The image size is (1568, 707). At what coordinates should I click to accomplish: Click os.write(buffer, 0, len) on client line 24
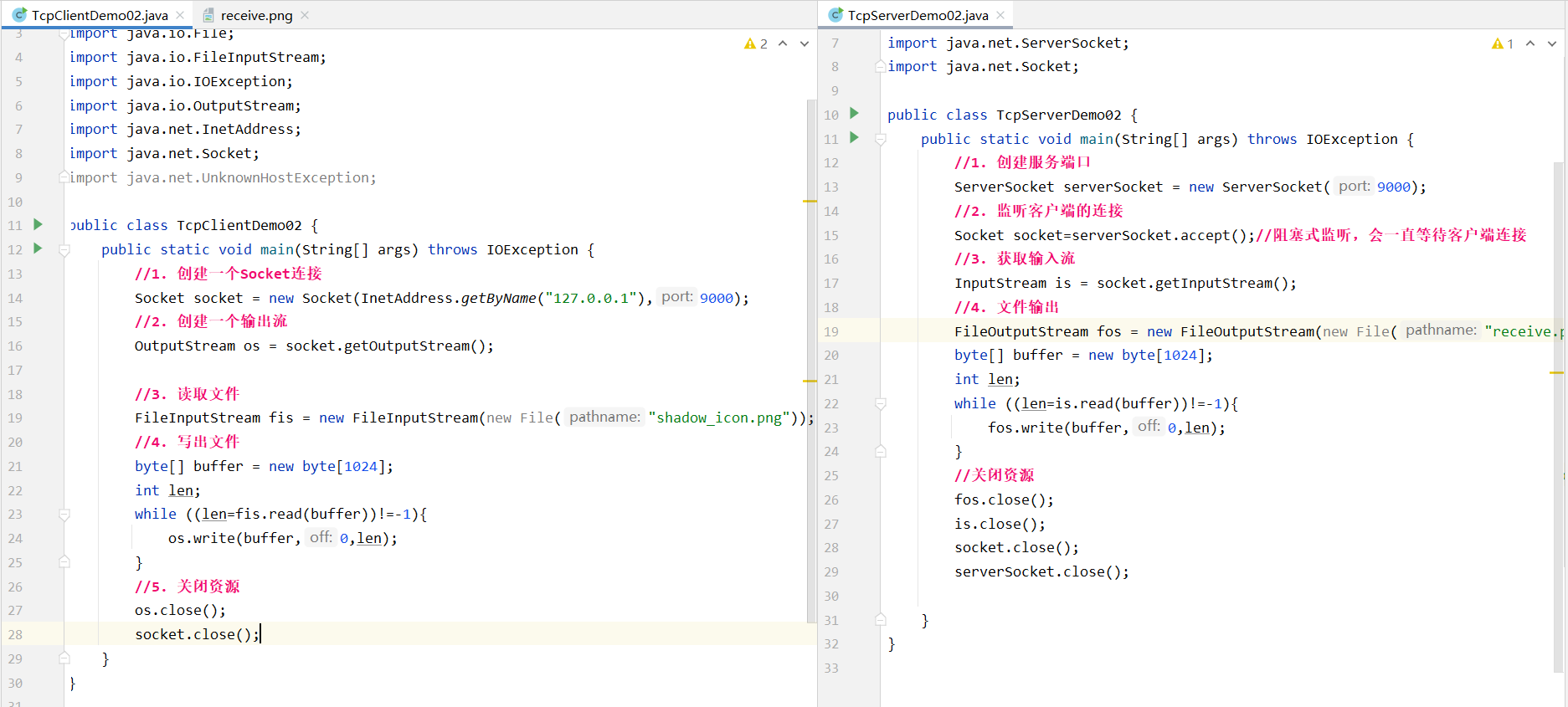click(283, 538)
